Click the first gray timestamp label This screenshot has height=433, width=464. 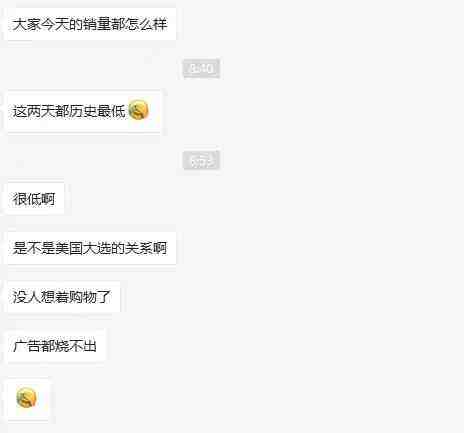(x=201, y=68)
